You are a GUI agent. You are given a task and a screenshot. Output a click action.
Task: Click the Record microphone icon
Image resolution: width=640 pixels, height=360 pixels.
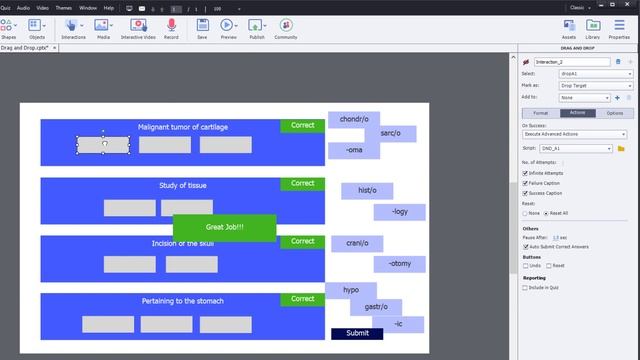(x=171, y=25)
